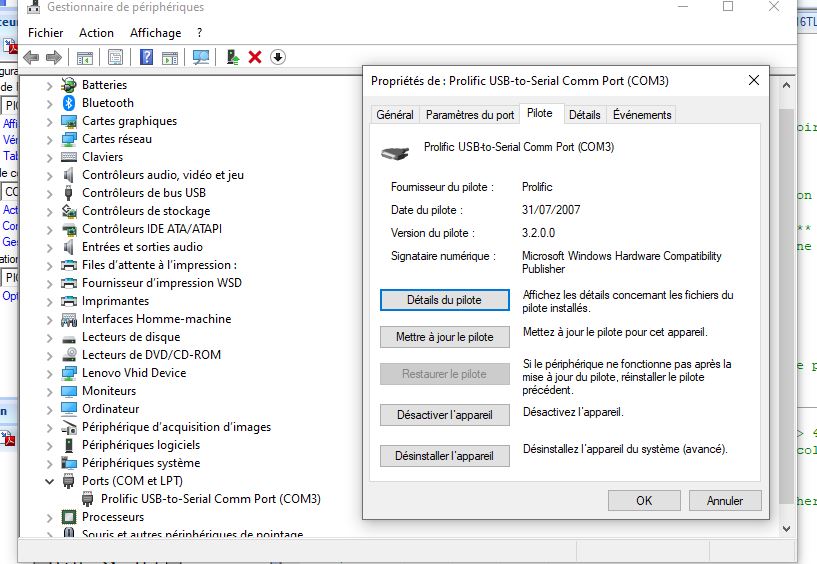Viewport: 817px width, 564px height.
Task: Click the scrollbar down arrow at bottom right
Action: (x=786, y=529)
